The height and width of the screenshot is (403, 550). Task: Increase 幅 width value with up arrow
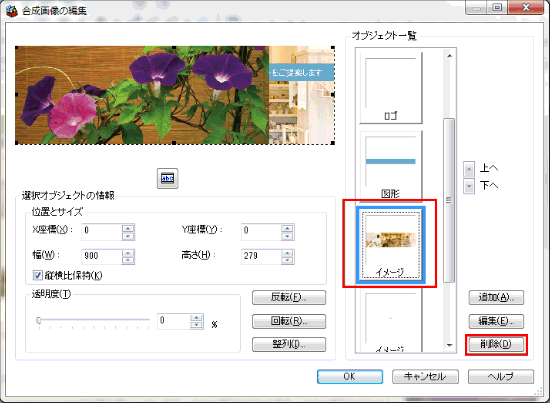click(x=128, y=253)
